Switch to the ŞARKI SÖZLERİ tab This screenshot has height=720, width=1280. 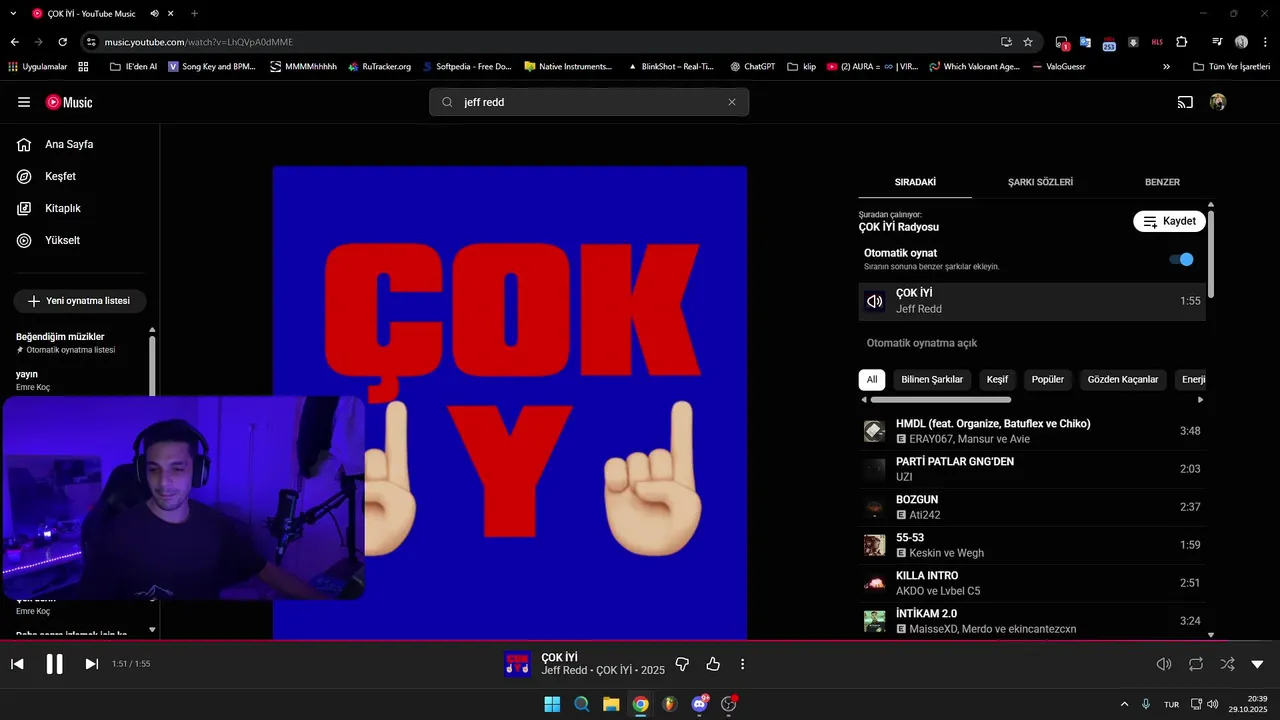click(x=1040, y=182)
